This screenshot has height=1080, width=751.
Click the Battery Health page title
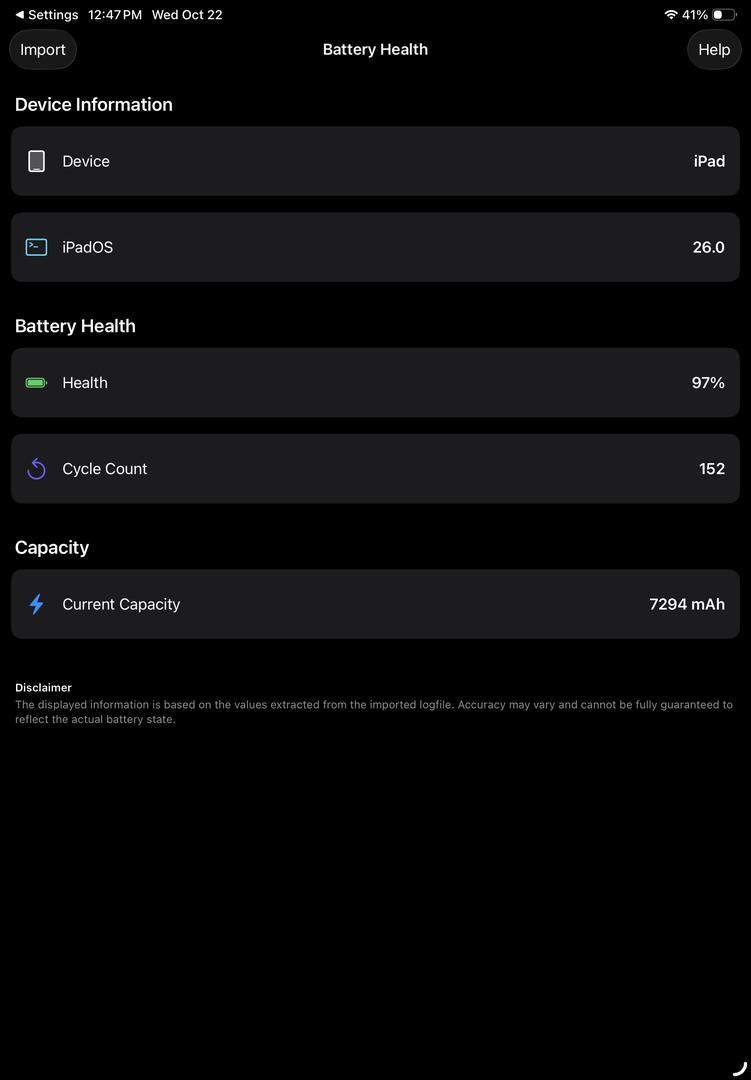coord(375,49)
